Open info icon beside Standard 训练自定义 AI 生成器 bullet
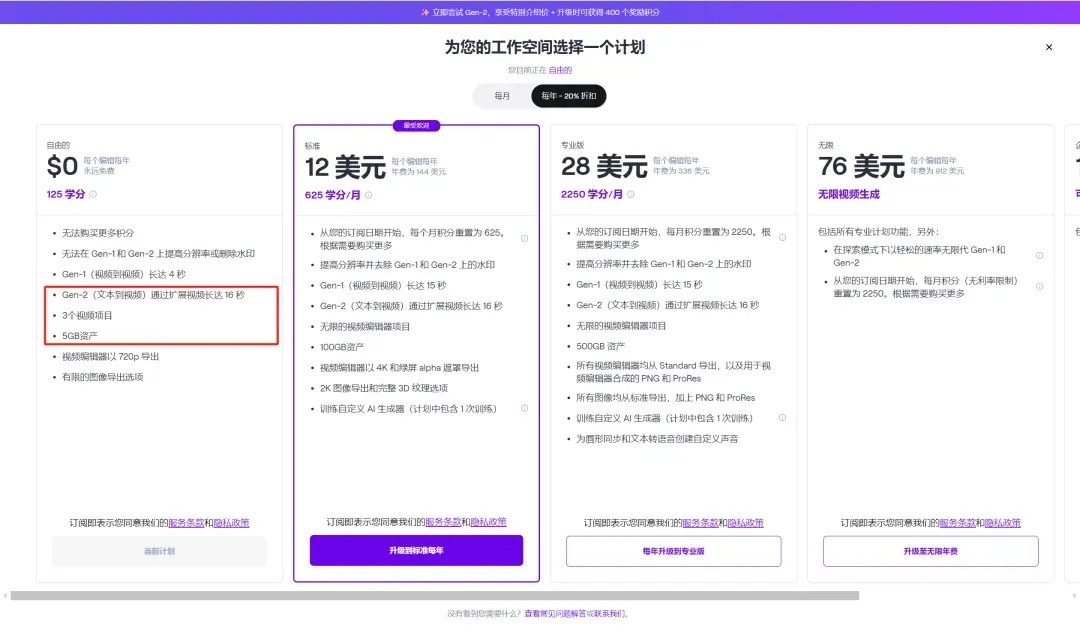Viewport: 1080px width, 634px height. pyautogui.click(x=524, y=409)
